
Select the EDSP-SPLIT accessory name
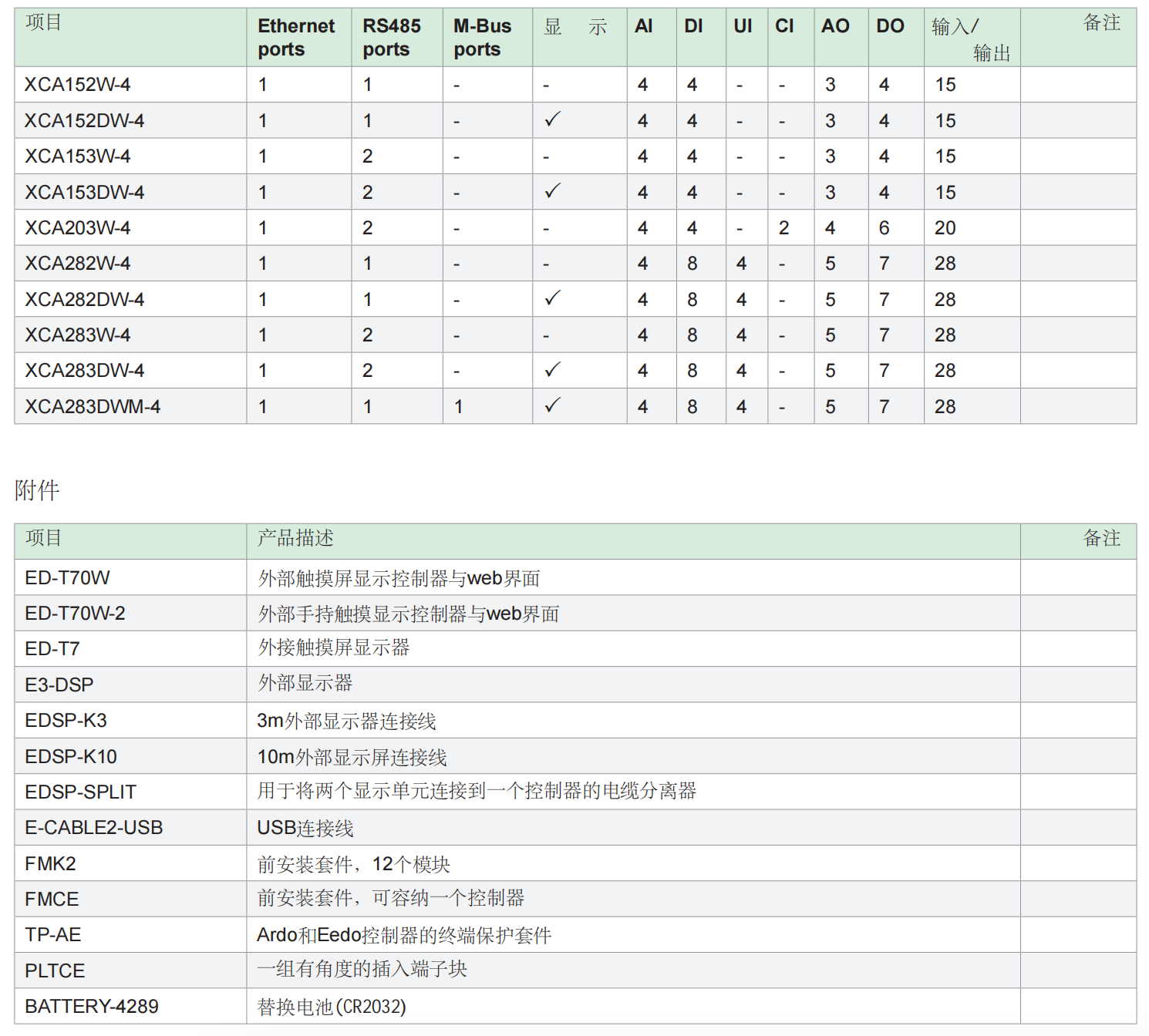[x=81, y=792]
